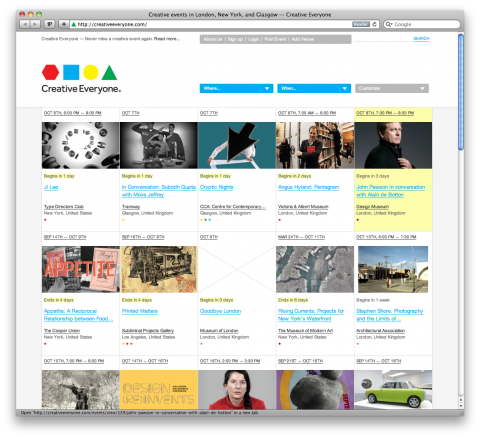The width and height of the screenshot is (480, 438).
Task: Open the bookmarks icon in the toolbar
Action: tap(50, 24)
